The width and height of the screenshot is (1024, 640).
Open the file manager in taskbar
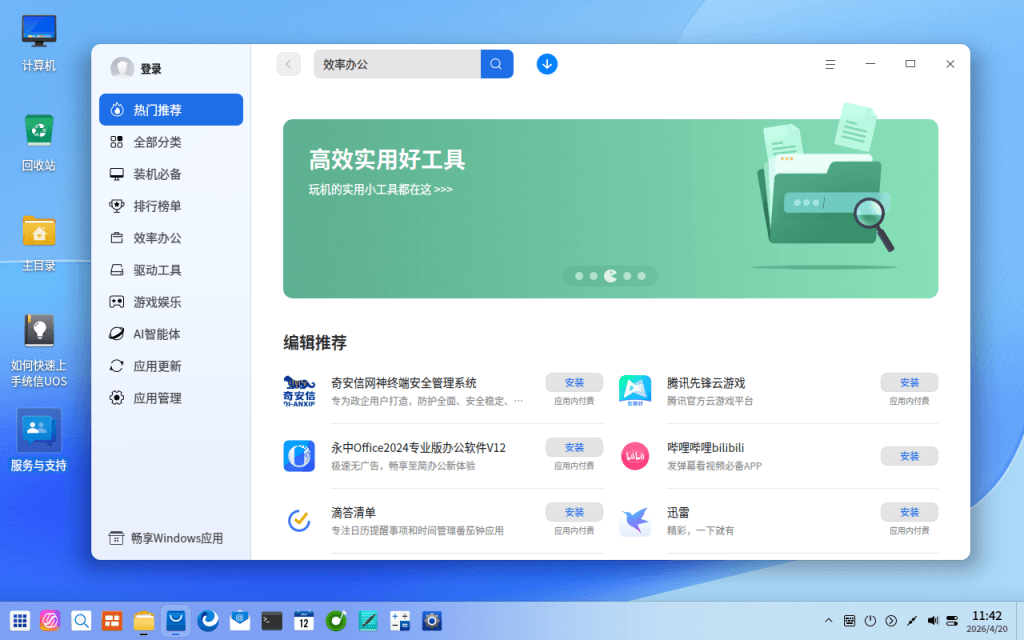[144, 620]
